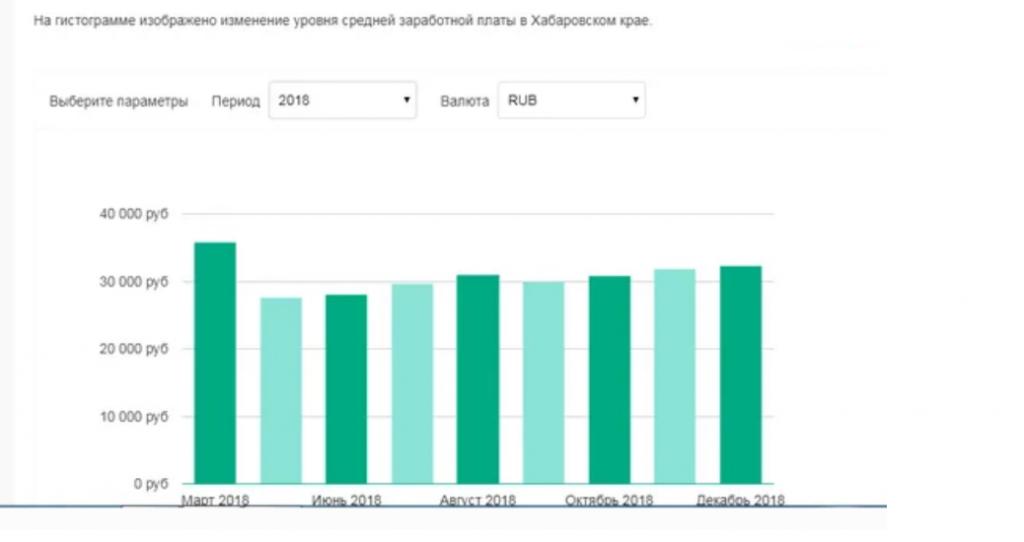The width and height of the screenshot is (1024, 542).
Task: Click the "30 000 руб" y-axis label
Action: pyautogui.click(x=135, y=283)
